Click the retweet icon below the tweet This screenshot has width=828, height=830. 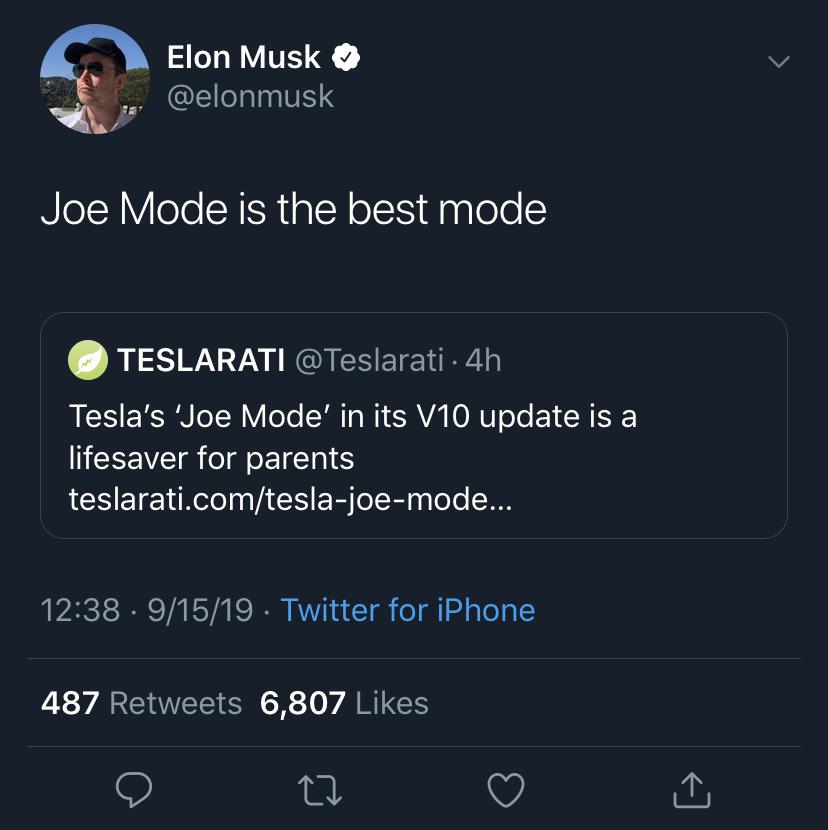[320, 791]
